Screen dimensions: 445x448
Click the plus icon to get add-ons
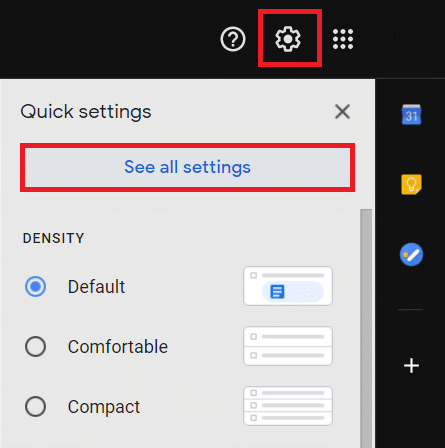point(411,366)
